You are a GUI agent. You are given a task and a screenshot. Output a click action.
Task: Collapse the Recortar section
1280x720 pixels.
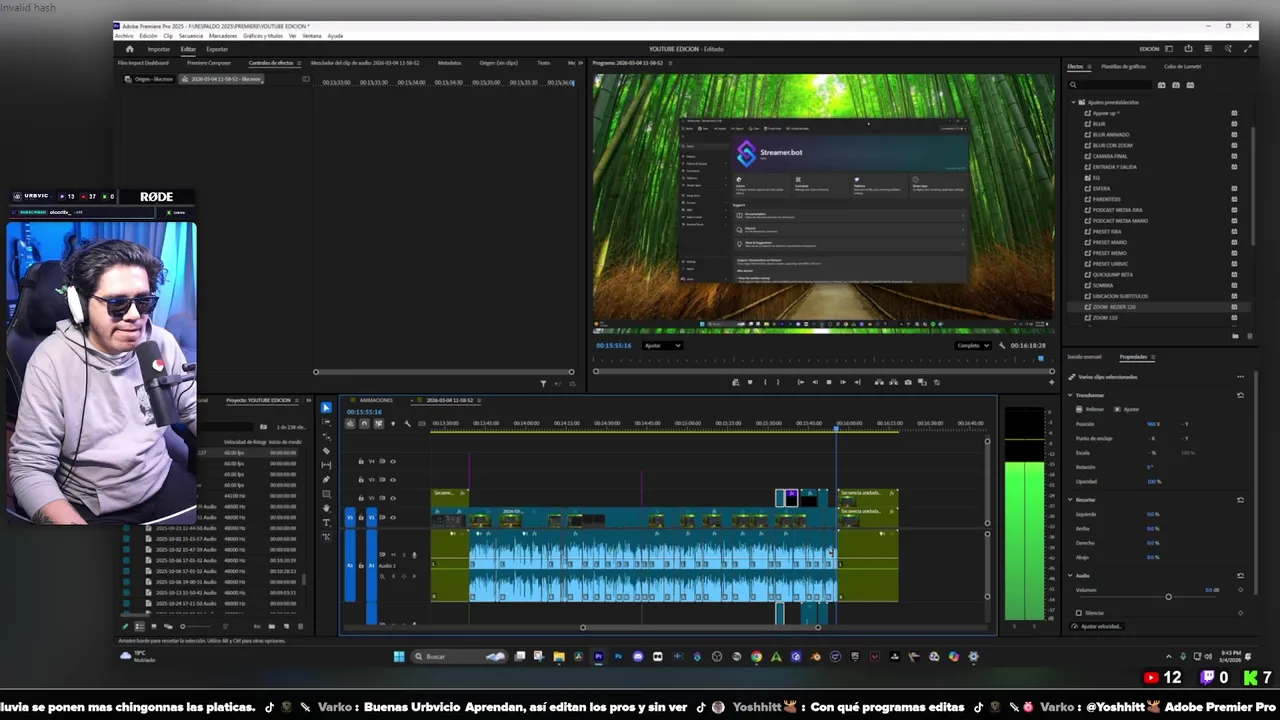click(1071, 500)
